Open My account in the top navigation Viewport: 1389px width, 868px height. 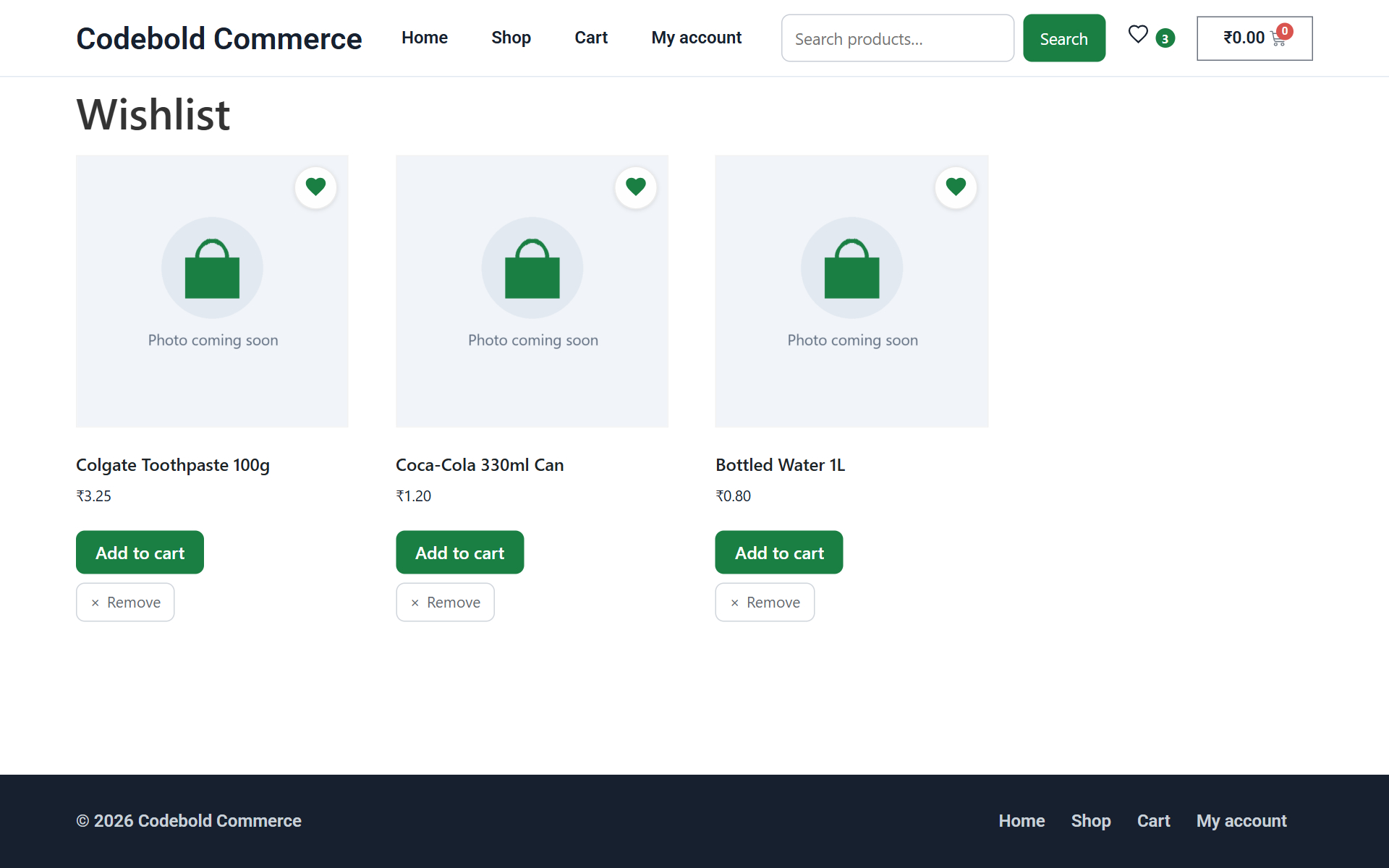pos(697,38)
